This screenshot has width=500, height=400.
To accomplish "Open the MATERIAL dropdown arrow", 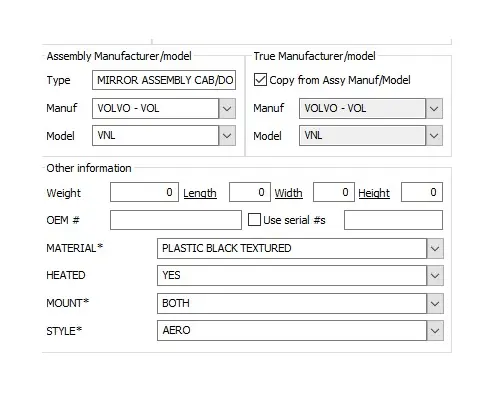I will 435,248.
